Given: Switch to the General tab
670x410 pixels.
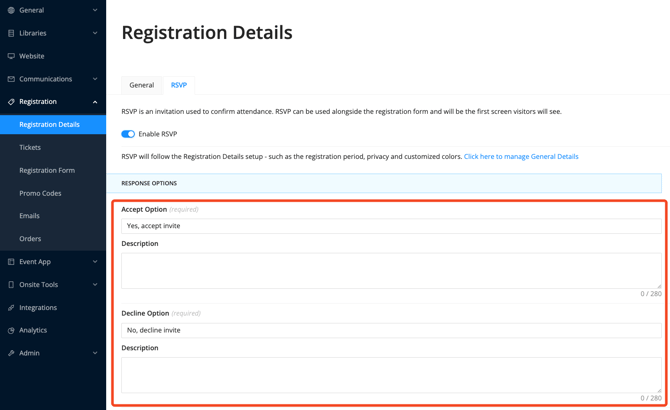Looking at the screenshot, I should coord(141,85).
